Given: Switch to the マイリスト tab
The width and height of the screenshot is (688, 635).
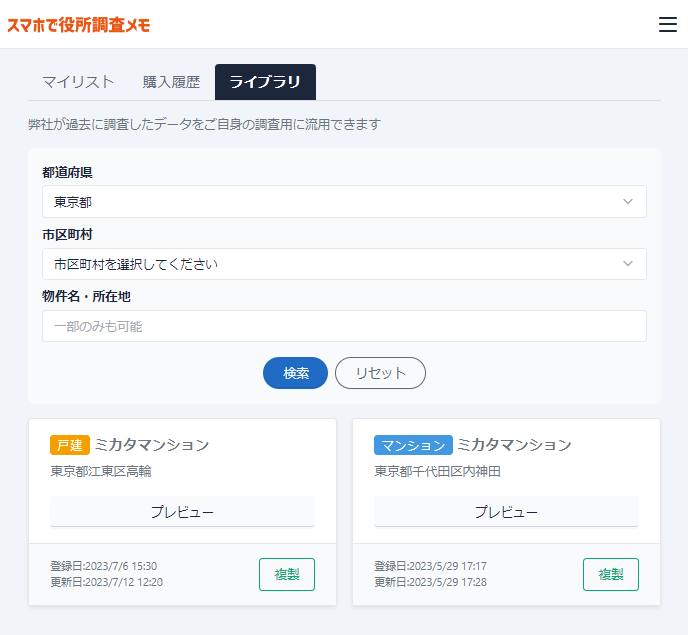Looking at the screenshot, I should 78,82.
